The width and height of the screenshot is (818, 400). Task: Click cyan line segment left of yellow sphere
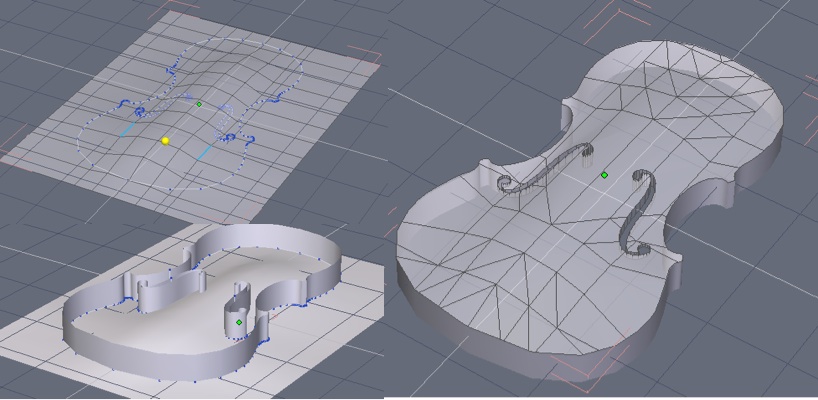point(128,129)
